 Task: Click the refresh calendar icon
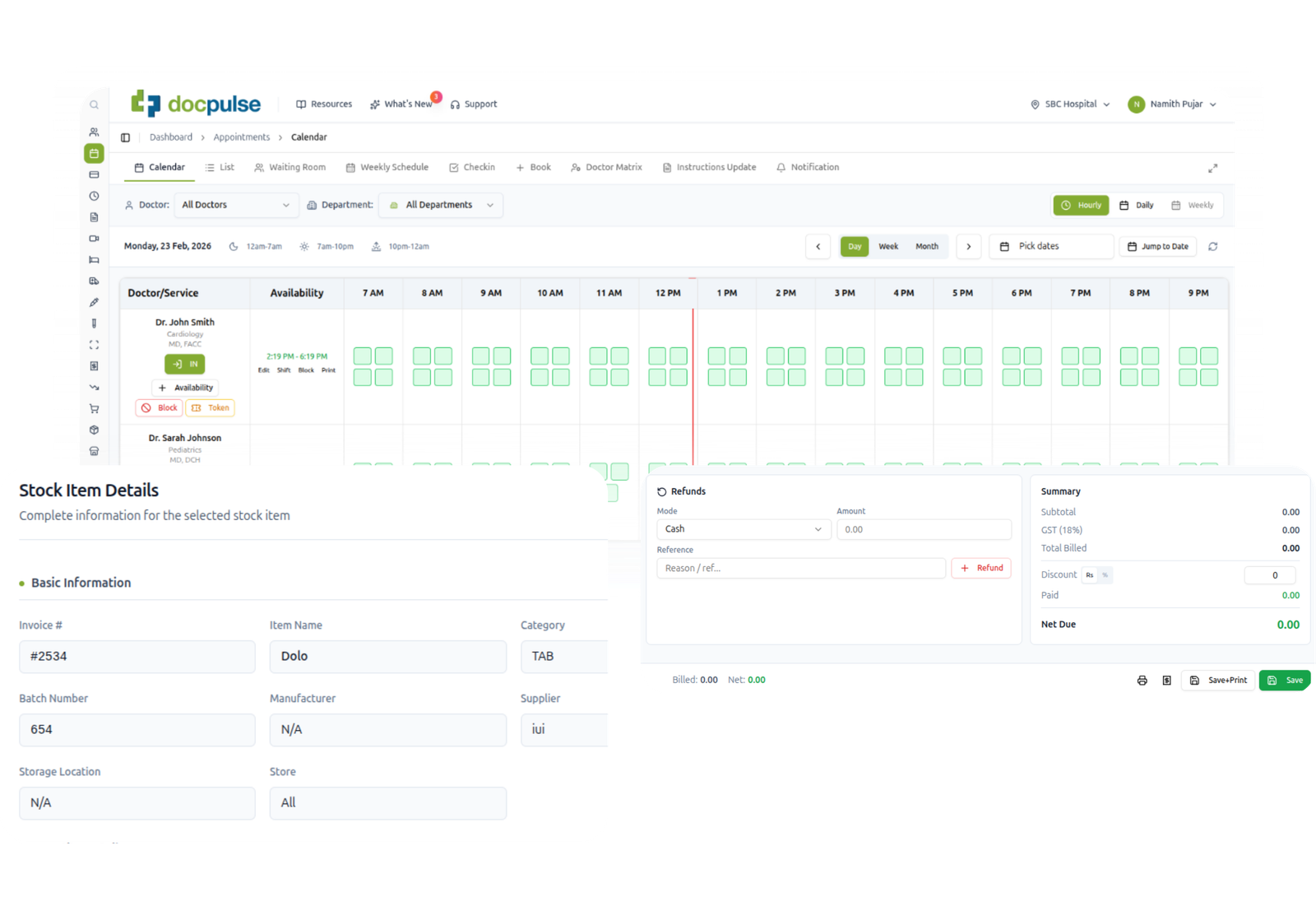click(x=1212, y=246)
